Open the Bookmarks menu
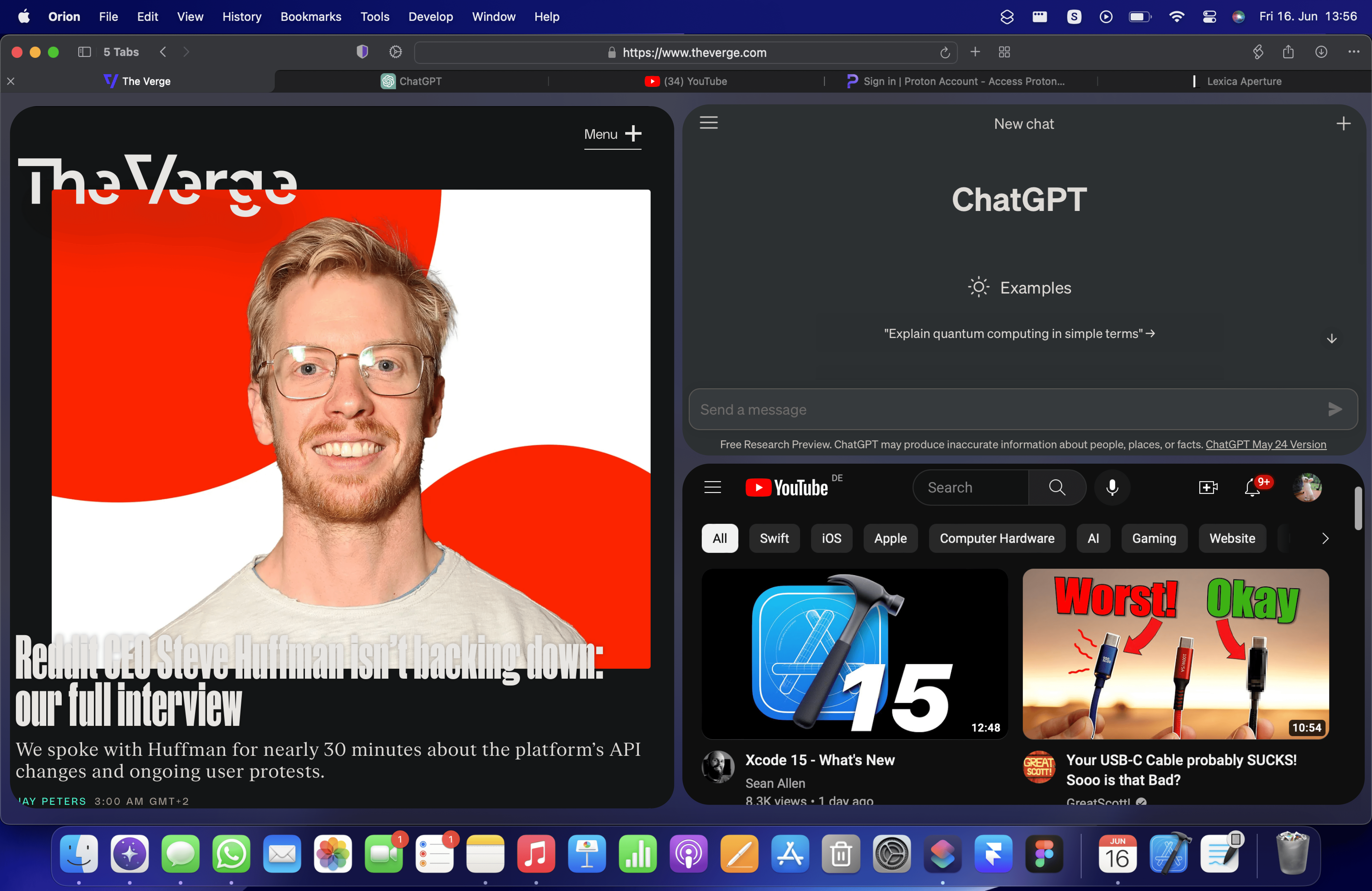 click(311, 17)
